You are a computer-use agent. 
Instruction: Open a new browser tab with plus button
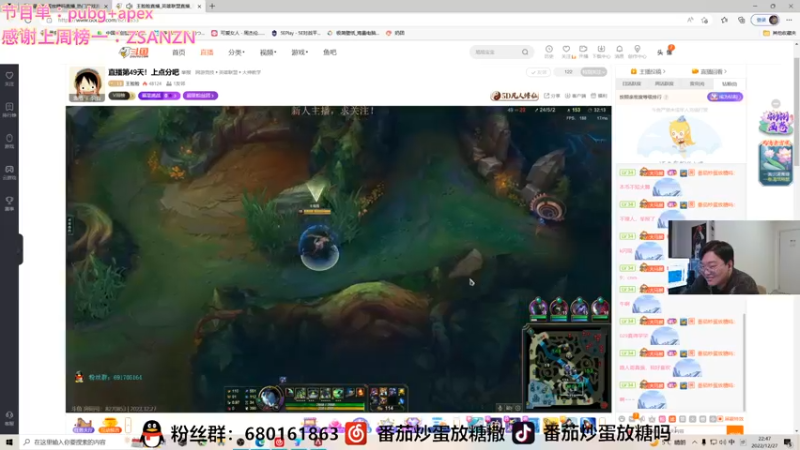[x=212, y=6]
